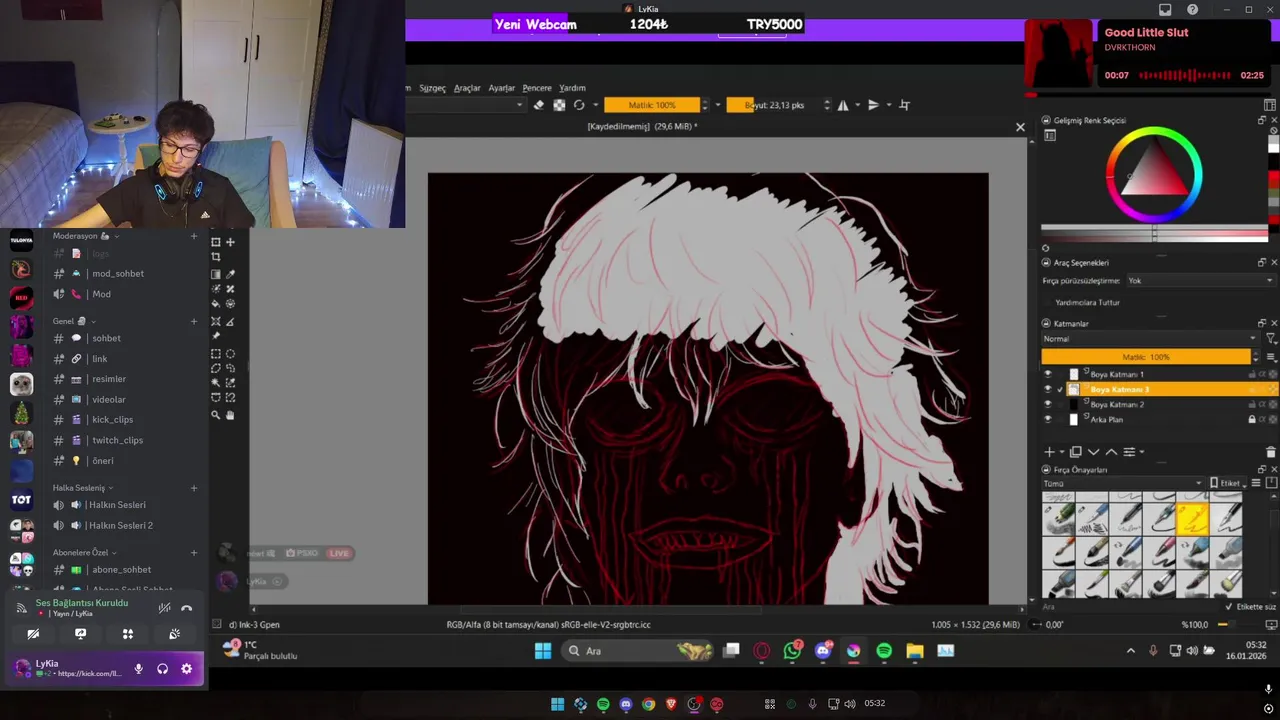This screenshot has height=720, width=1280.
Task: Open Araçlar menu
Action: coord(467,88)
